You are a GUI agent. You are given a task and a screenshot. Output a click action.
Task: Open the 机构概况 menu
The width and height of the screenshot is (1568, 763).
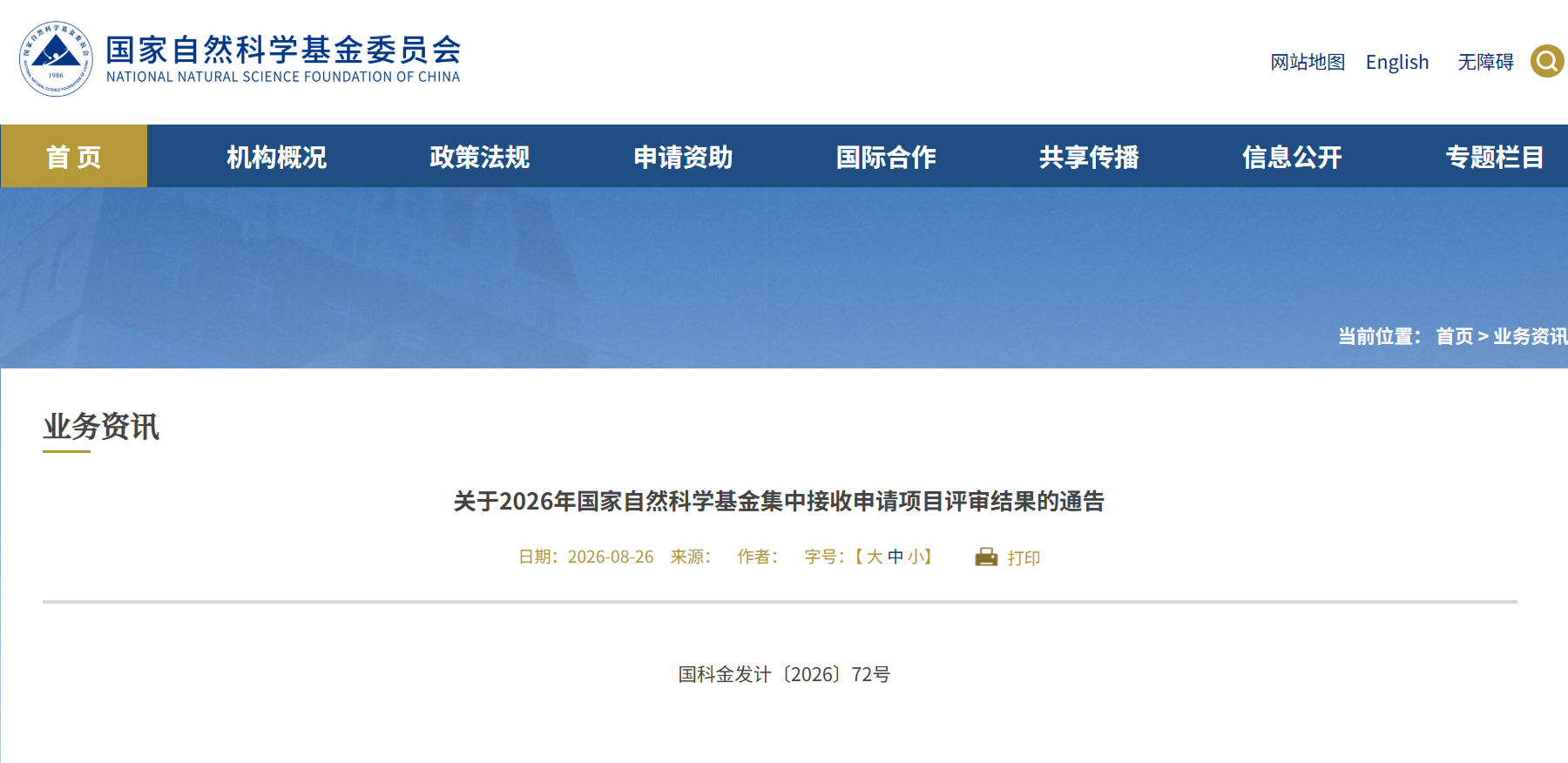(277, 157)
